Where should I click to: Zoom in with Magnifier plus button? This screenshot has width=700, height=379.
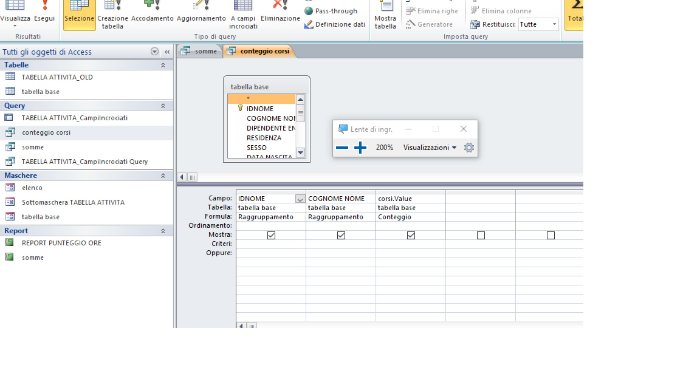click(360, 147)
